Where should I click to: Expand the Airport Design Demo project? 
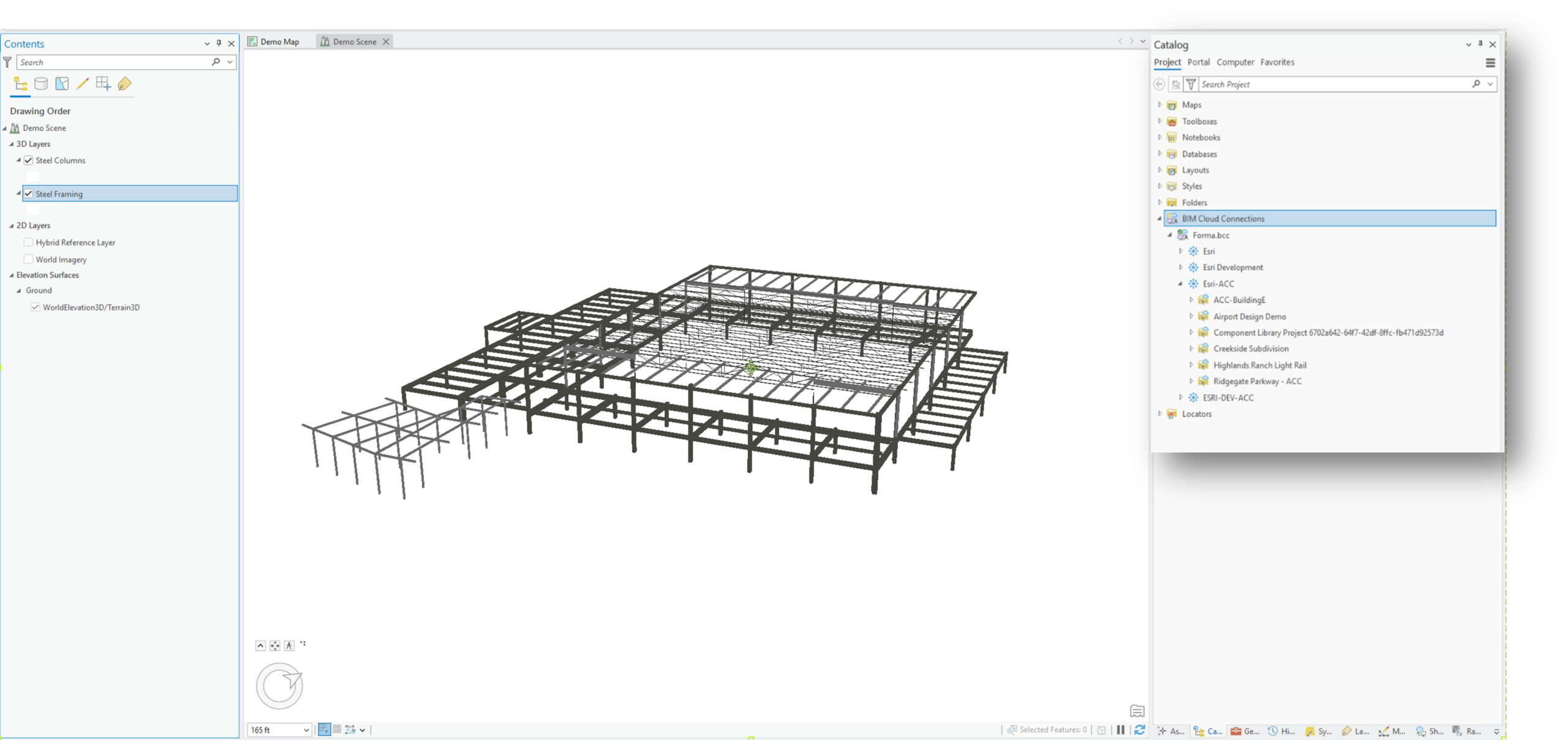pyautogui.click(x=1191, y=316)
